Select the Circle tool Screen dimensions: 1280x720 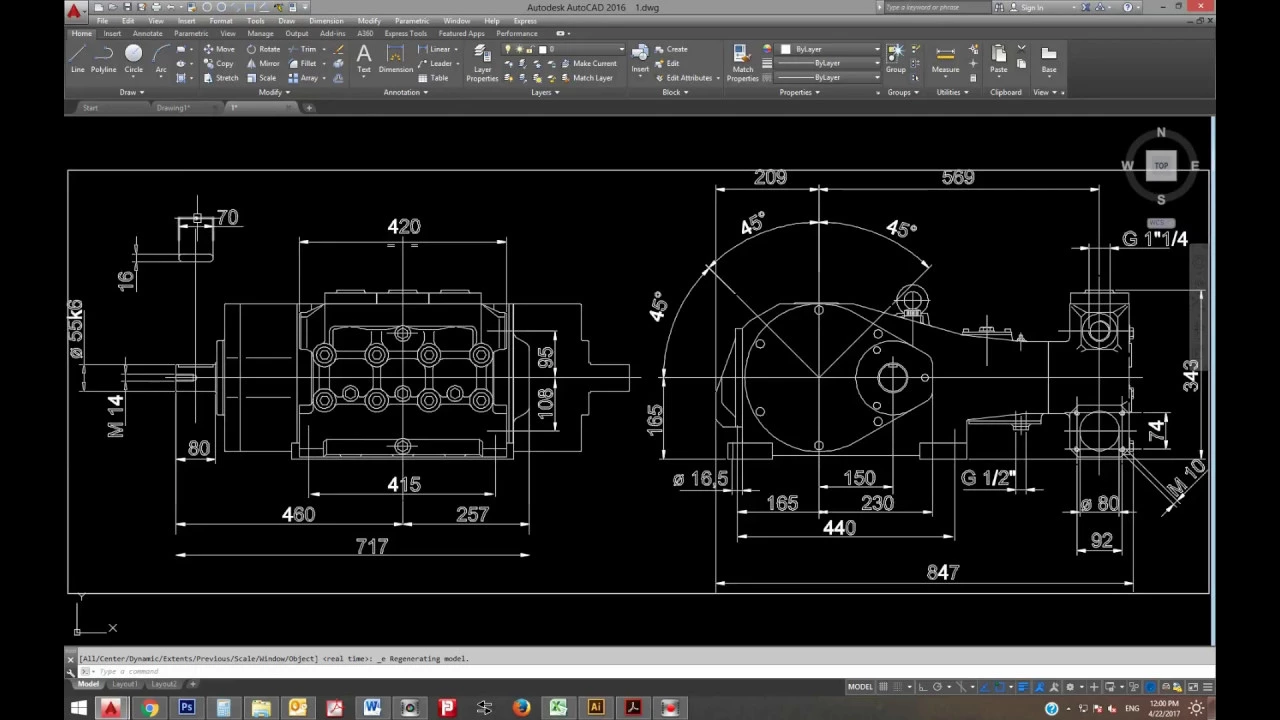(134, 58)
